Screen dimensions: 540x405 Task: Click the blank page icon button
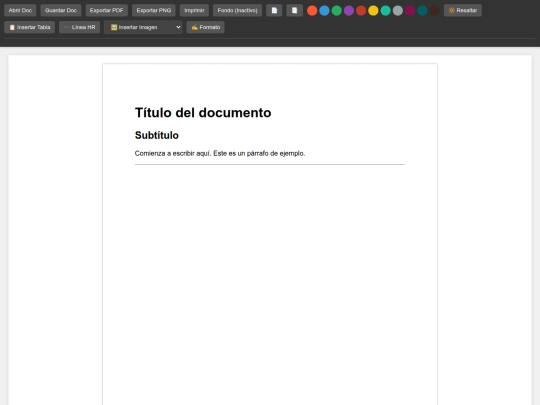[x=274, y=10]
